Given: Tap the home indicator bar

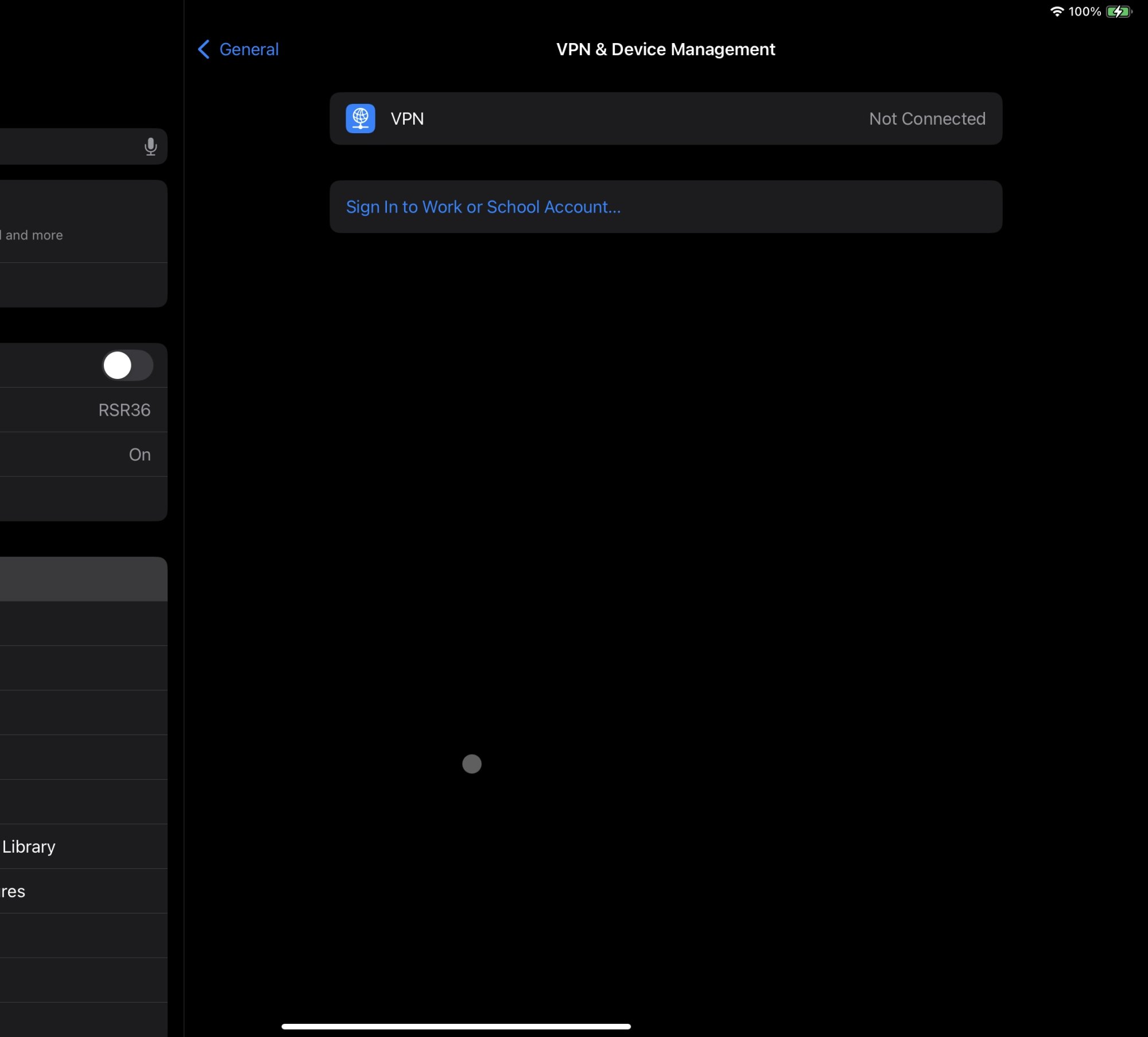Looking at the screenshot, I should [456, 1026].
